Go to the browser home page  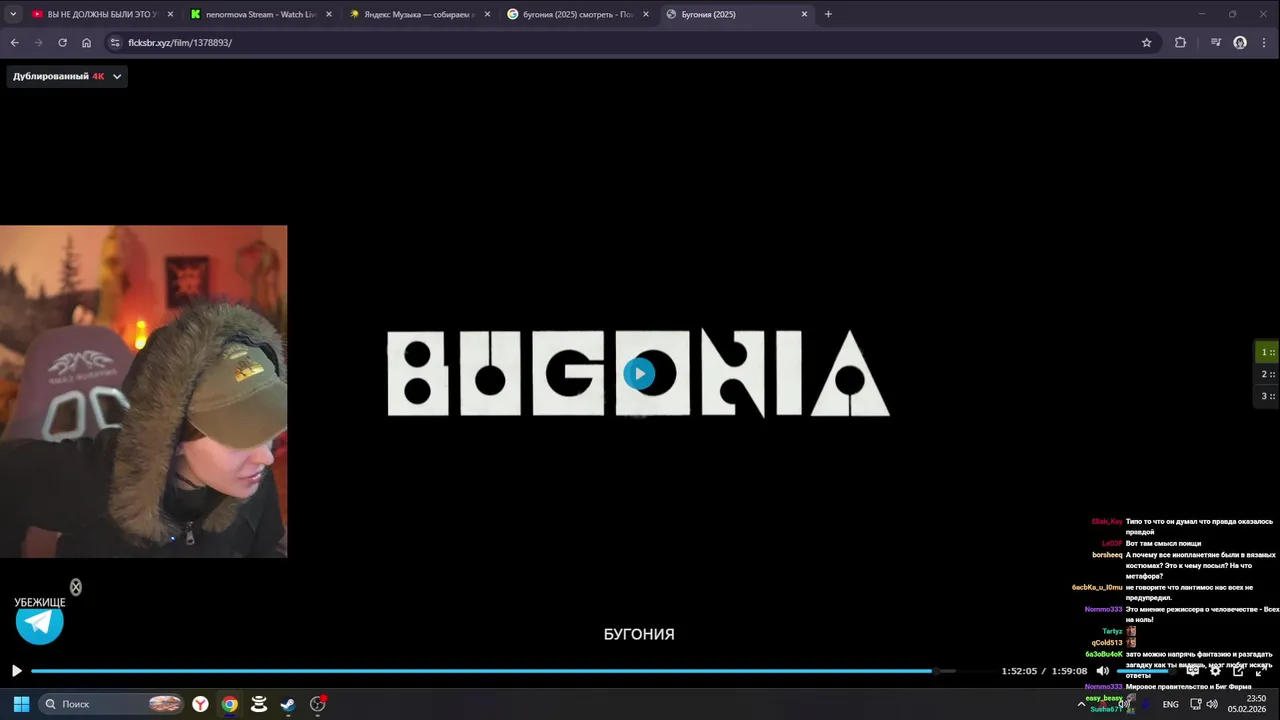tap(86, 43)
